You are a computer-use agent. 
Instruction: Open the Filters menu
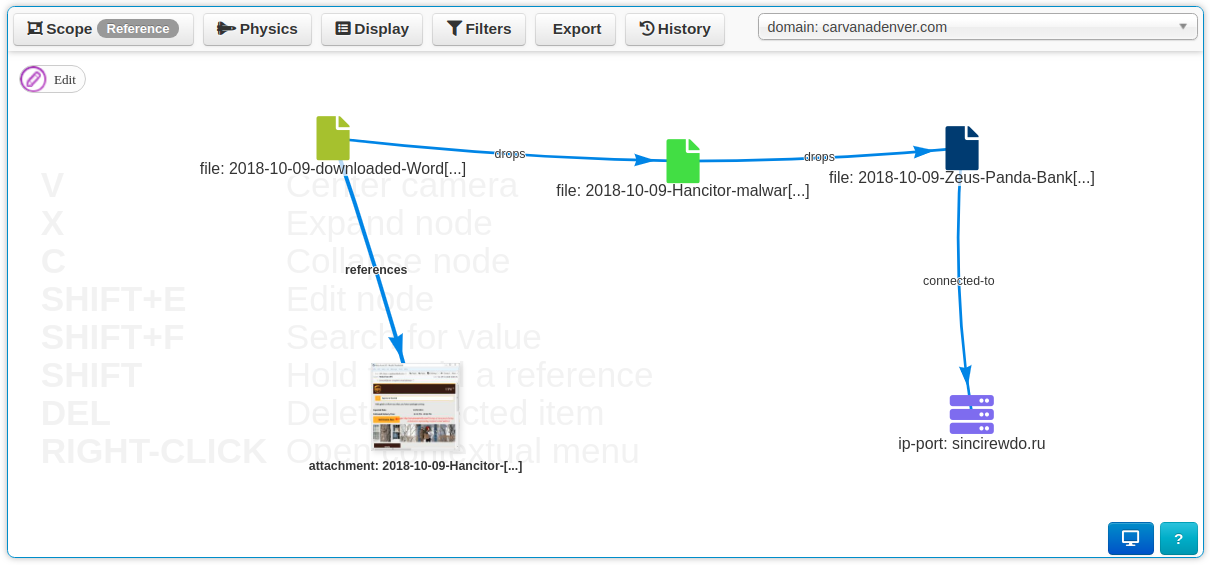point(479,29)
